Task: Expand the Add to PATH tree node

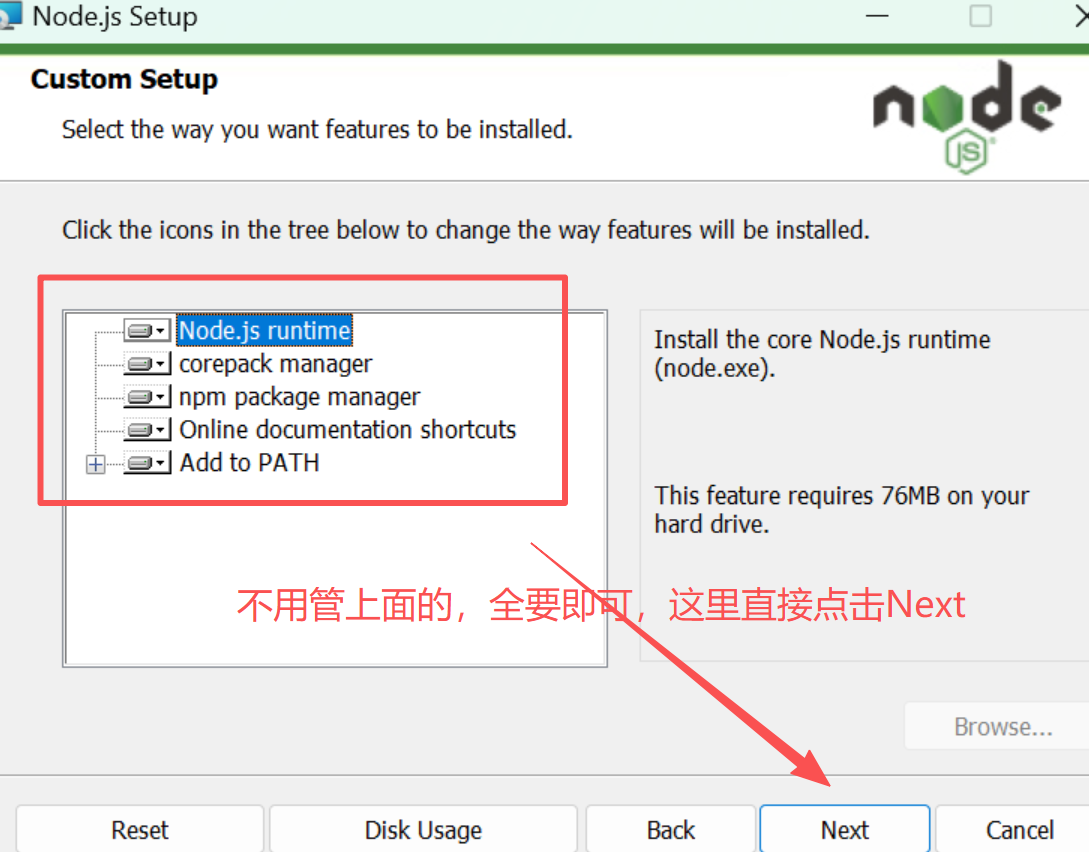Action: coord(96,464)
